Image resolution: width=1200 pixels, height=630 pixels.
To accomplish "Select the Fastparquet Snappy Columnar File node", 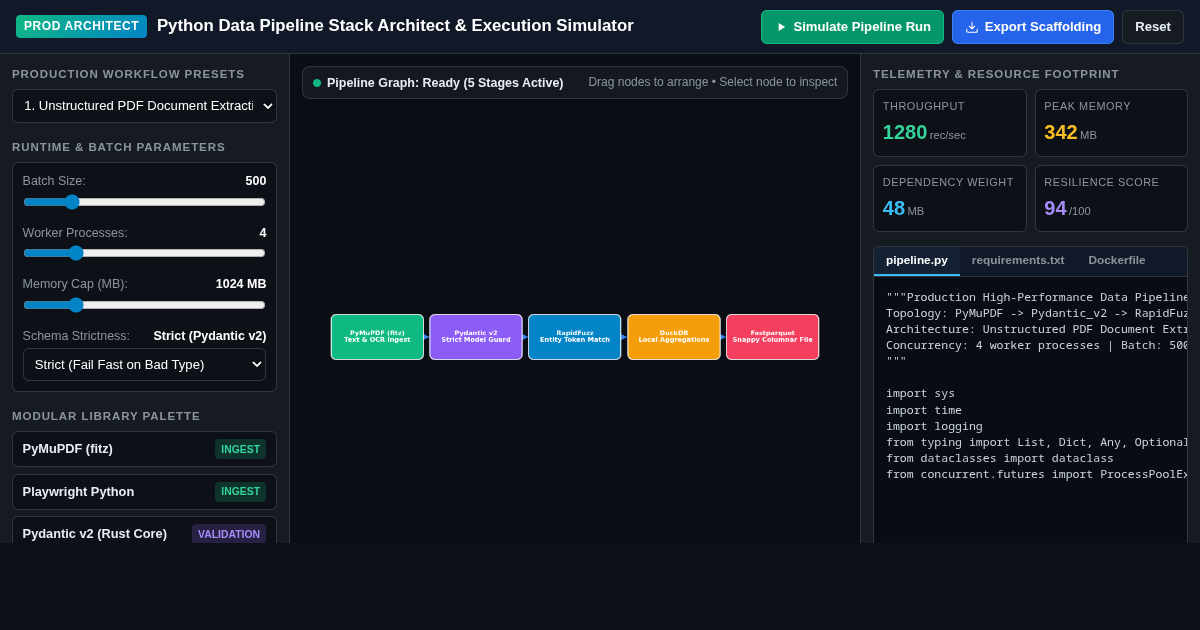I will pyautogui.click(x=773, y=337).
